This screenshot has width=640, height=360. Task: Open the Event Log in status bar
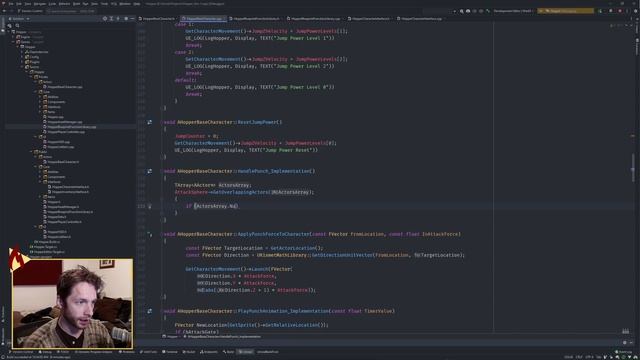click(623, 352)
